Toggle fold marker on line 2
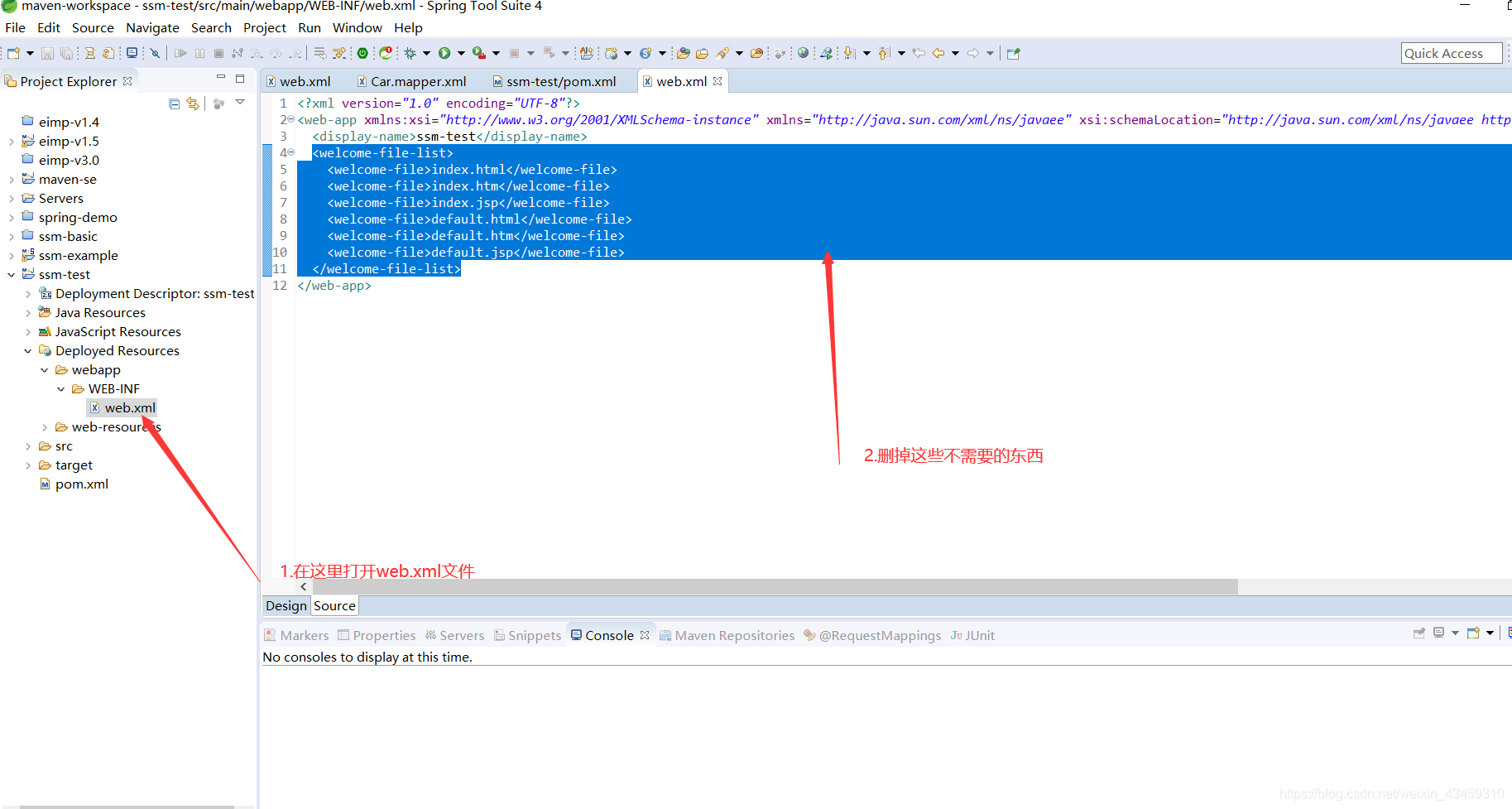 coord(291,119)
